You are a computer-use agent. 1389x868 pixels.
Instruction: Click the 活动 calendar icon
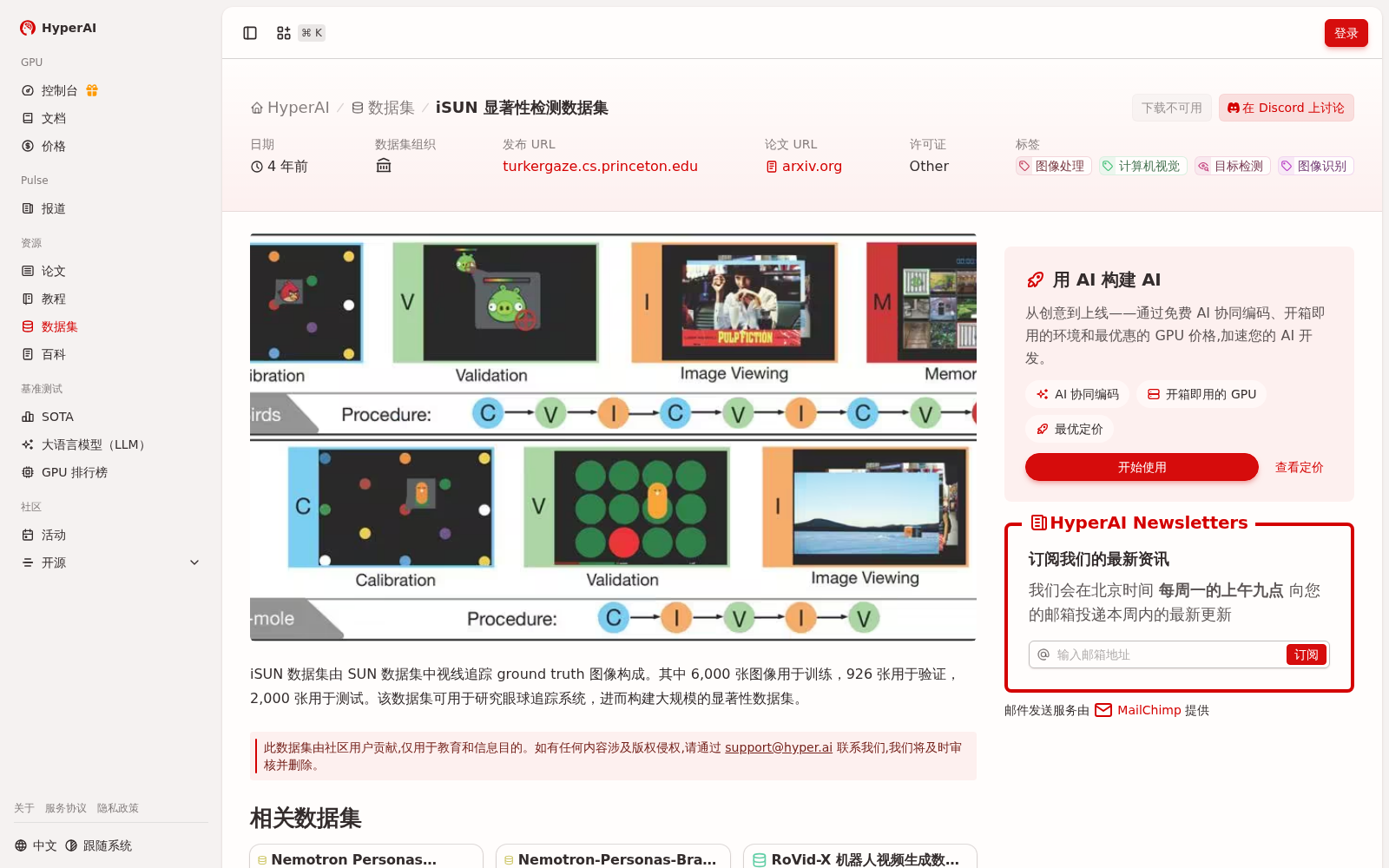point(28,535)
